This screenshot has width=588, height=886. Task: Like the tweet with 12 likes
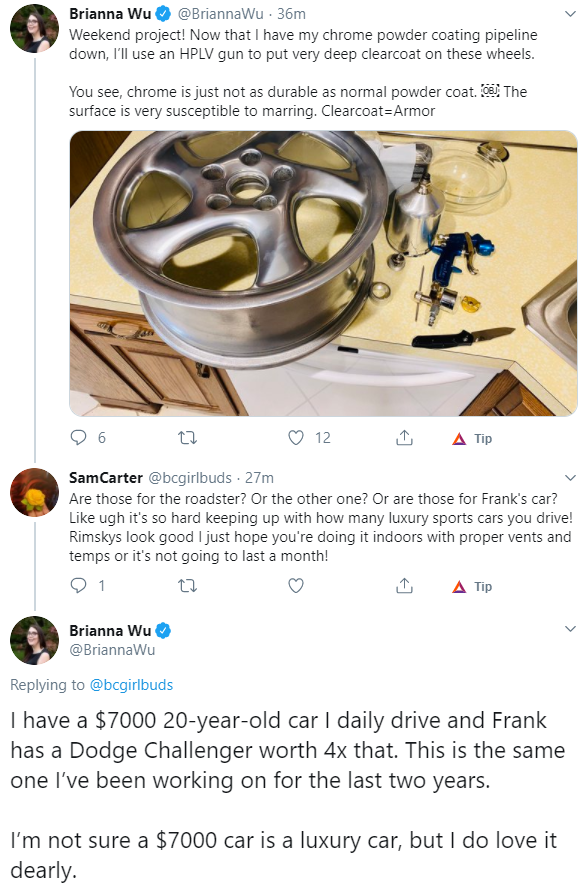point(296,438)
